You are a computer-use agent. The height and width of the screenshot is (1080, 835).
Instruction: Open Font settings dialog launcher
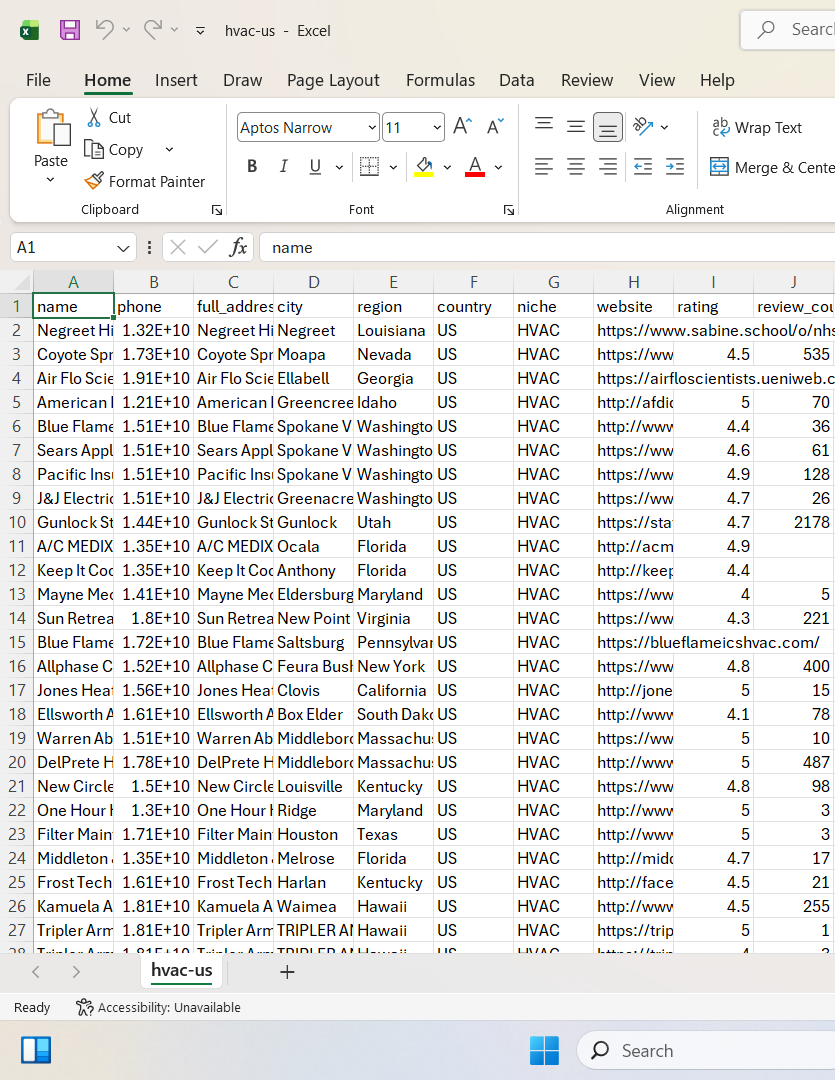pyautogui.click(x=508, y=210)
